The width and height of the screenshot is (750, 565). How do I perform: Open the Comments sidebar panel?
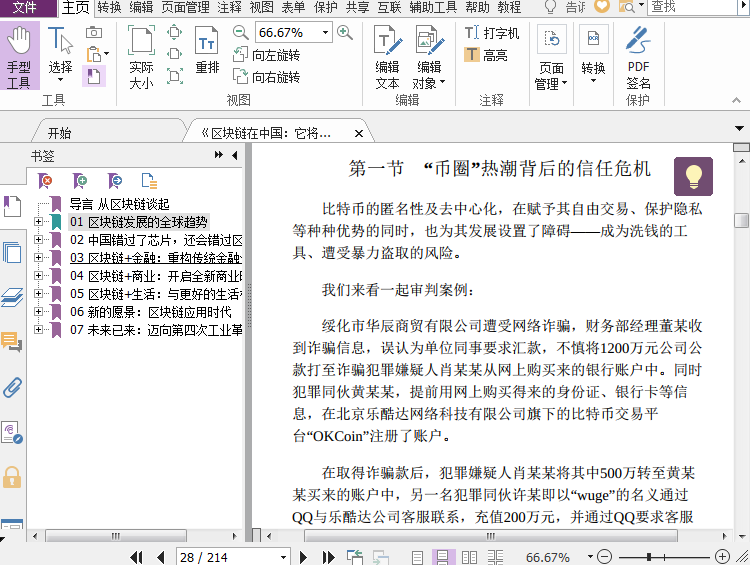coord(12,342)
